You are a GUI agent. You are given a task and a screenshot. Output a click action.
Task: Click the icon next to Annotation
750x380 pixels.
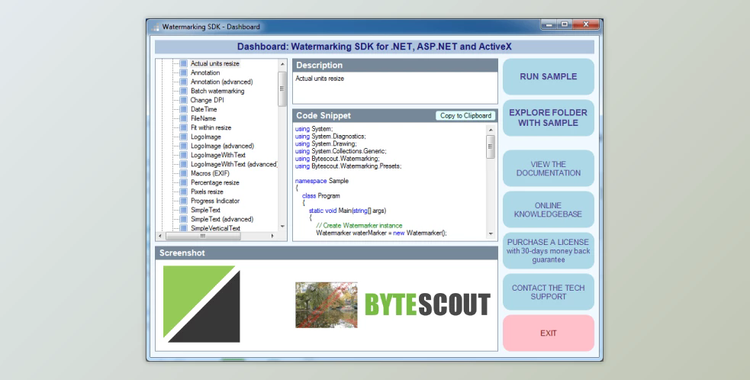[x=183, y=73]
